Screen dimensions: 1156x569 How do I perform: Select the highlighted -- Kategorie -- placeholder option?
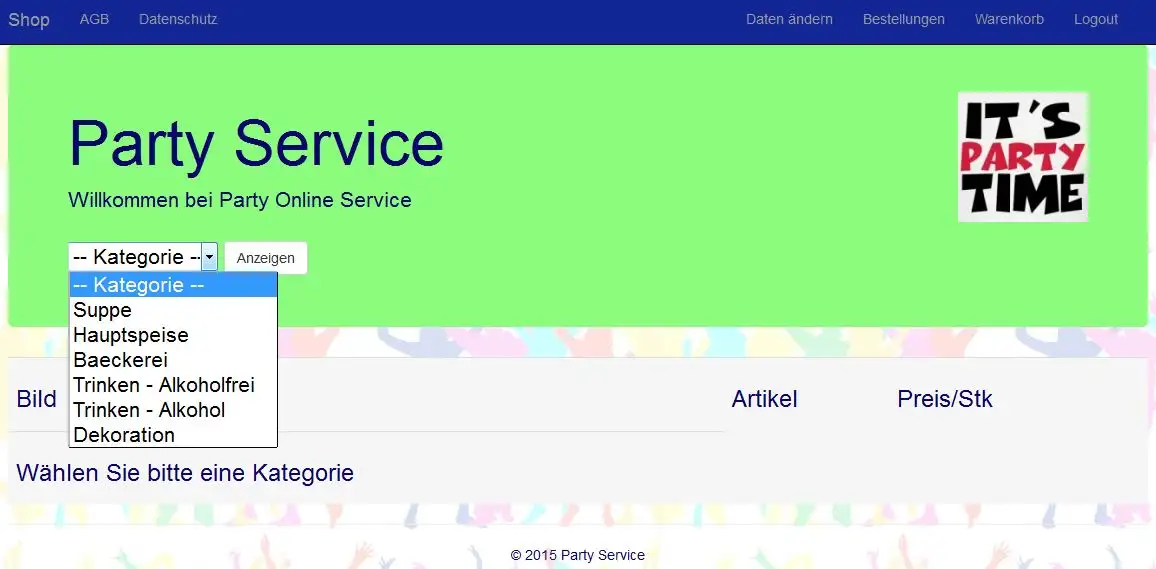pyautogui.click(x=173, y=285)
